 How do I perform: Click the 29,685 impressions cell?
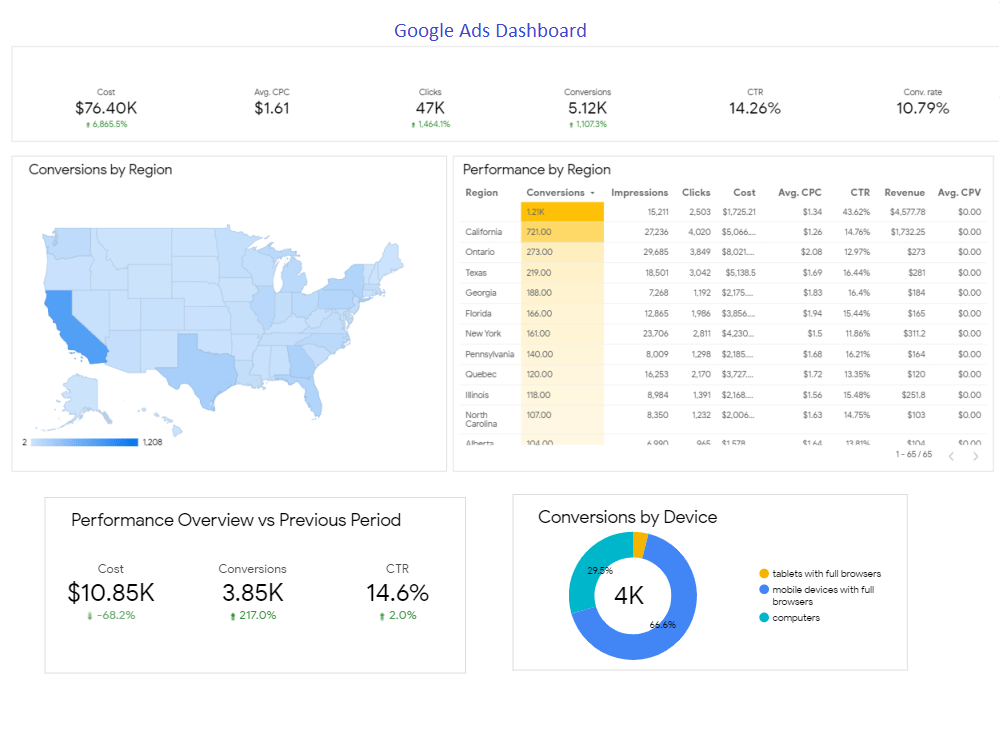[x=656, y=252]
